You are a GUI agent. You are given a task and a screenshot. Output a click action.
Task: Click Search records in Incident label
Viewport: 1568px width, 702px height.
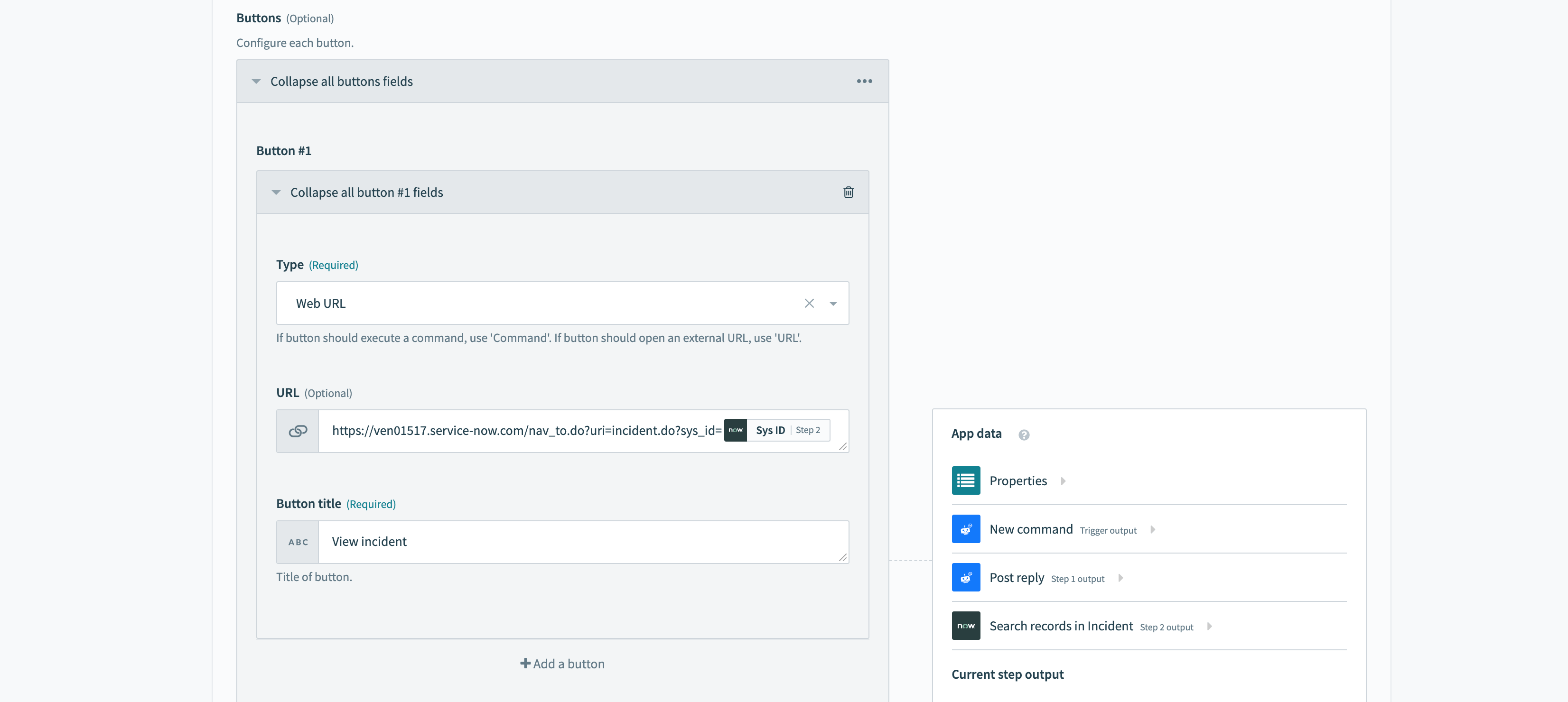pyautogui.click(x=1061, y=626)
